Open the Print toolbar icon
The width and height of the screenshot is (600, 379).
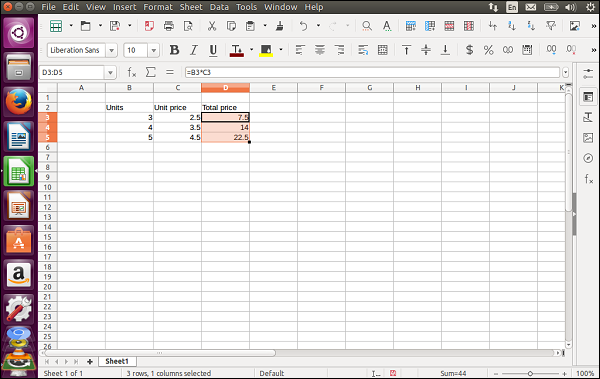pyautogui.click(x=168, y=26)
